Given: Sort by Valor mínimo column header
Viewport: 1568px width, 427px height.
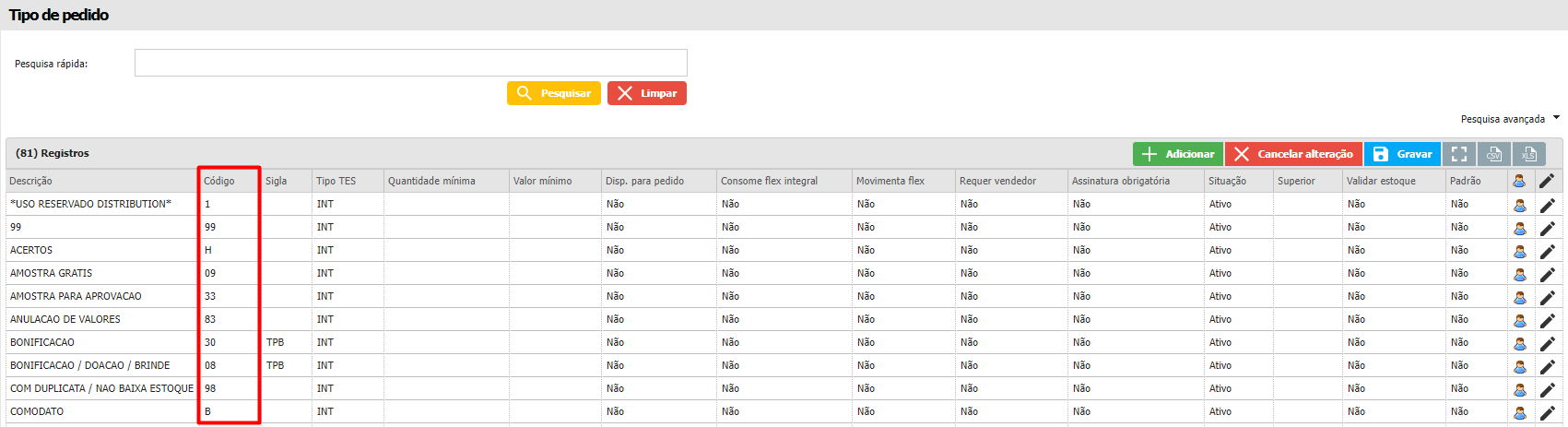Looking at the screenshot, I should tap(543, 181).
